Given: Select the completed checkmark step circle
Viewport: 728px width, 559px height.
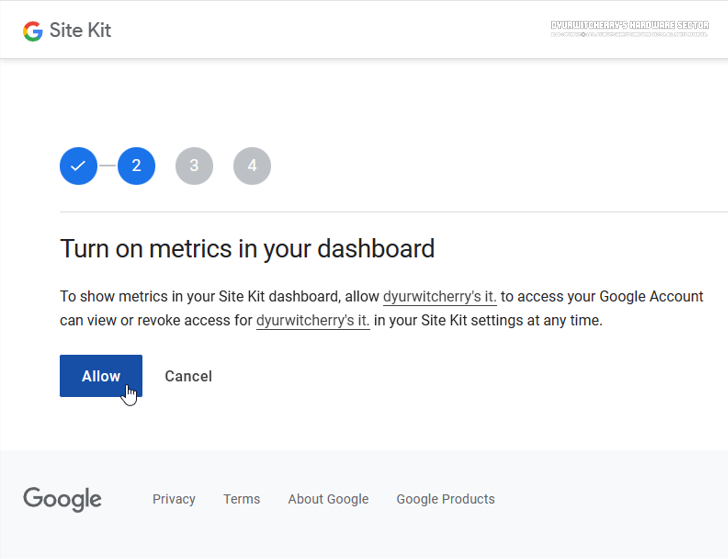Looking at the screenshot, I should coord(78,166).
